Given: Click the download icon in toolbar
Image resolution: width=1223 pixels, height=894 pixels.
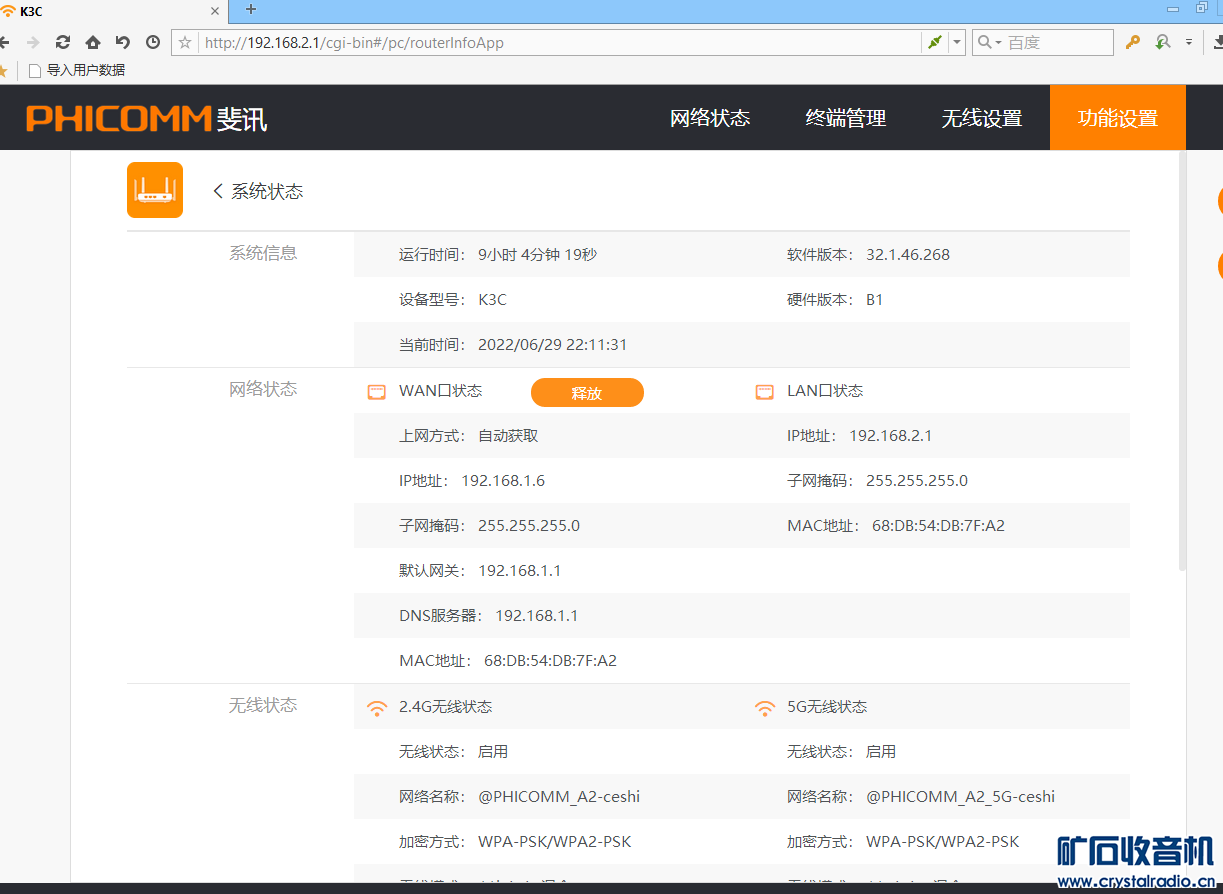Looking at the screenshot, I should [x=1218, y=42].
